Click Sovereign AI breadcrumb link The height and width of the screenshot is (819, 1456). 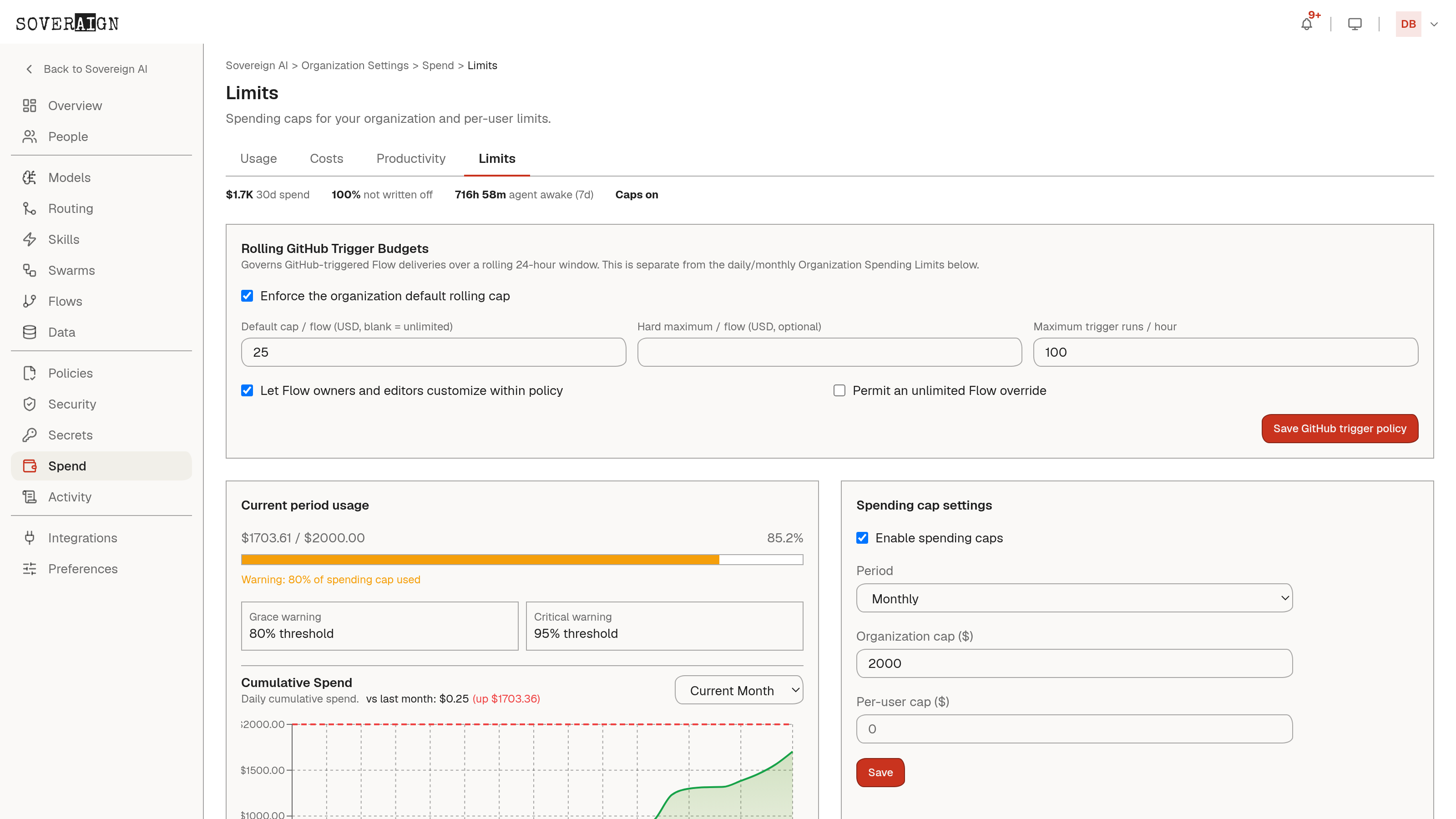(257, 66)
